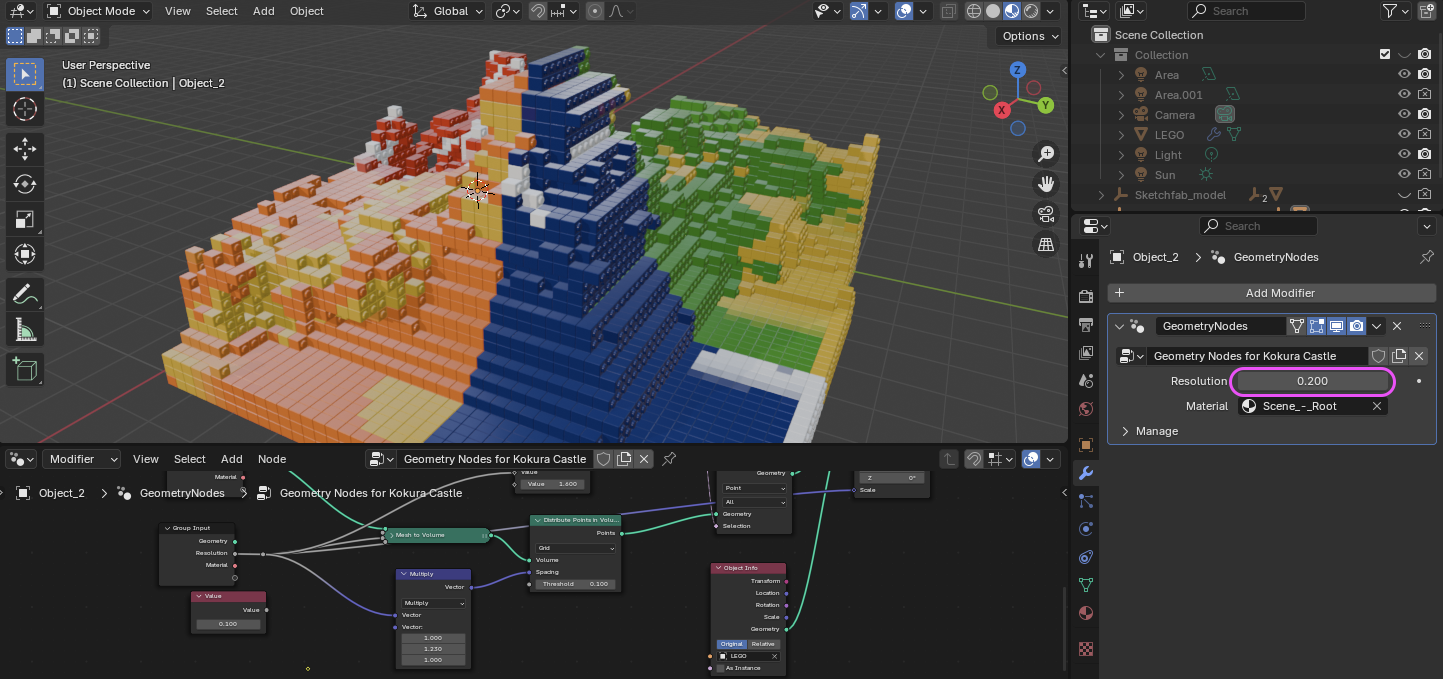Uncheck the Collection exclude checkbox
1443x679 pixels.
(x=1385, y=55)
